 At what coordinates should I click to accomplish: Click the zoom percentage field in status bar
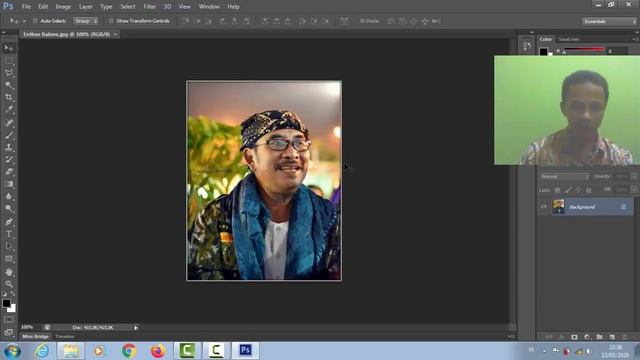pyautogui.click(x=27, y=327)
